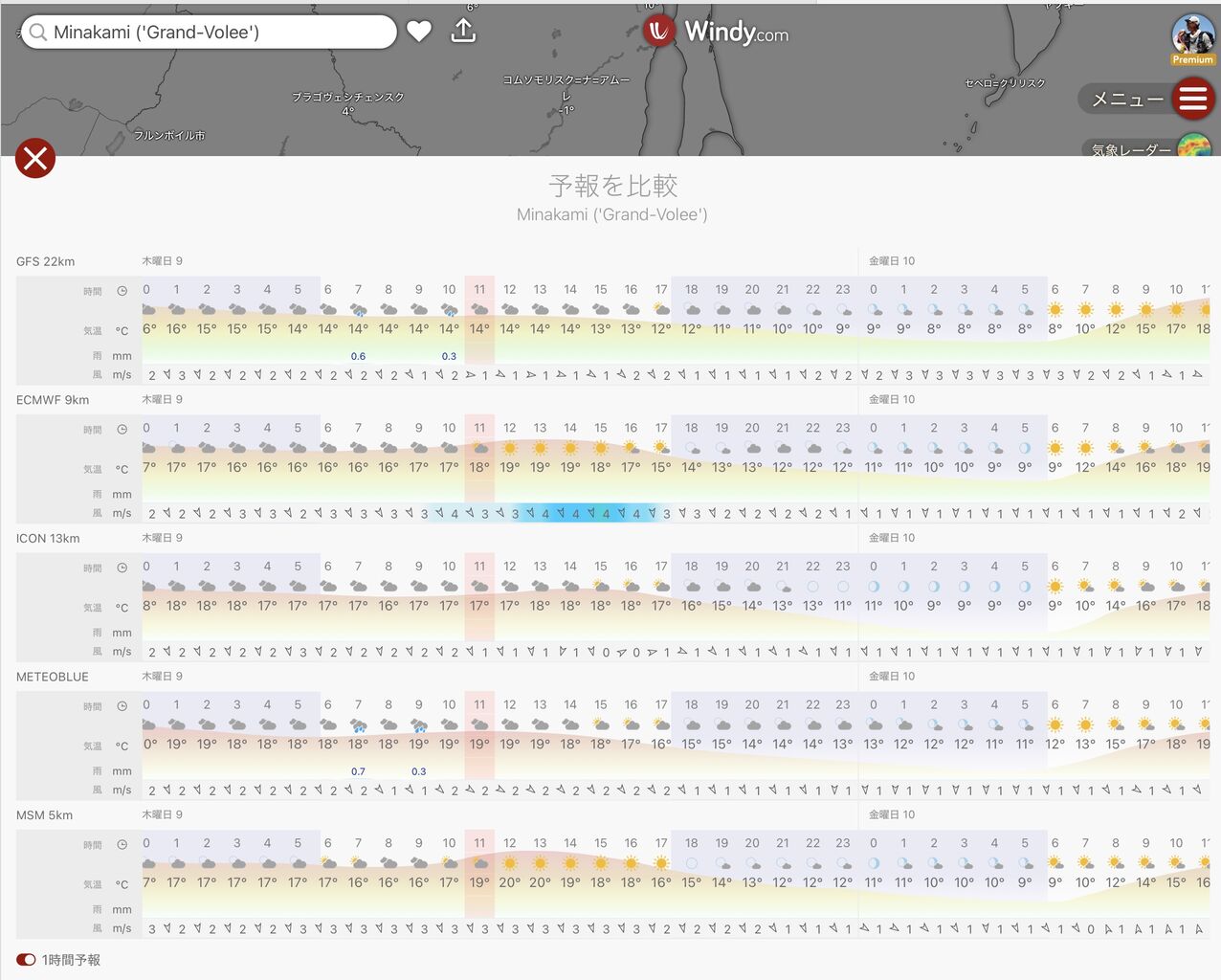
Task: Click the ECMWF mm rain unit
Action: (x=122, y=495)
